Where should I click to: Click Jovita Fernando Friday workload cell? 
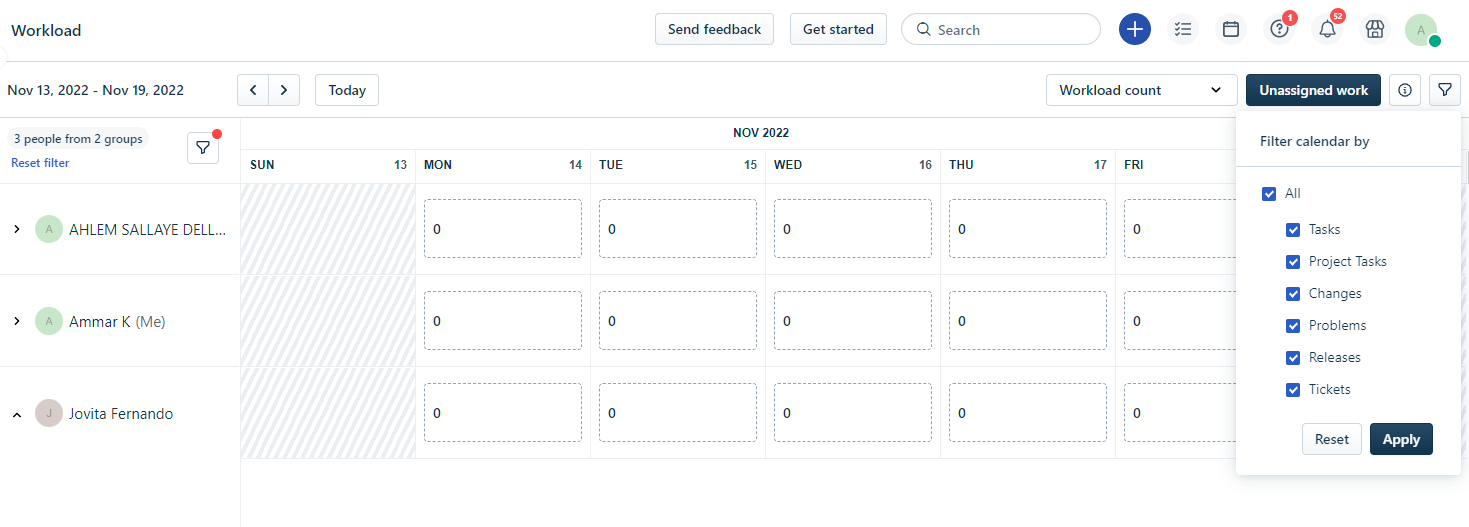[x=1180, y=413]
